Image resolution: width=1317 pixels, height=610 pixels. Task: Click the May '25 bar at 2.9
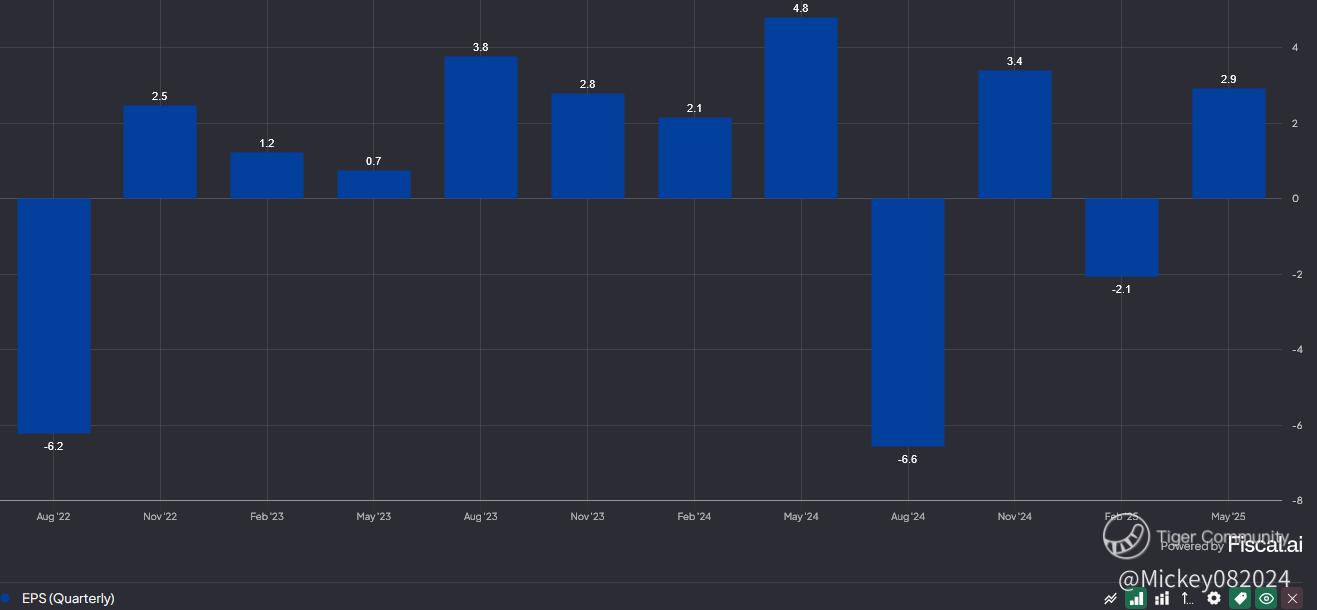coord(1229,144)
